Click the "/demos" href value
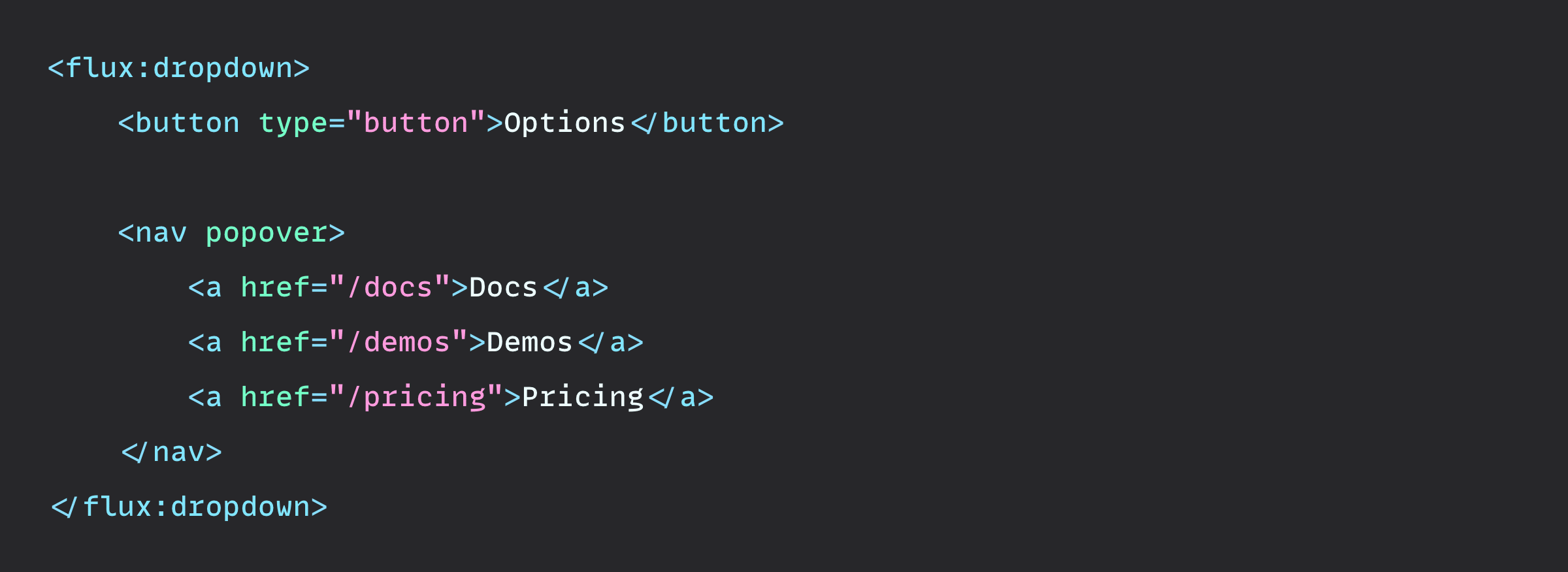 pos(399,343)
